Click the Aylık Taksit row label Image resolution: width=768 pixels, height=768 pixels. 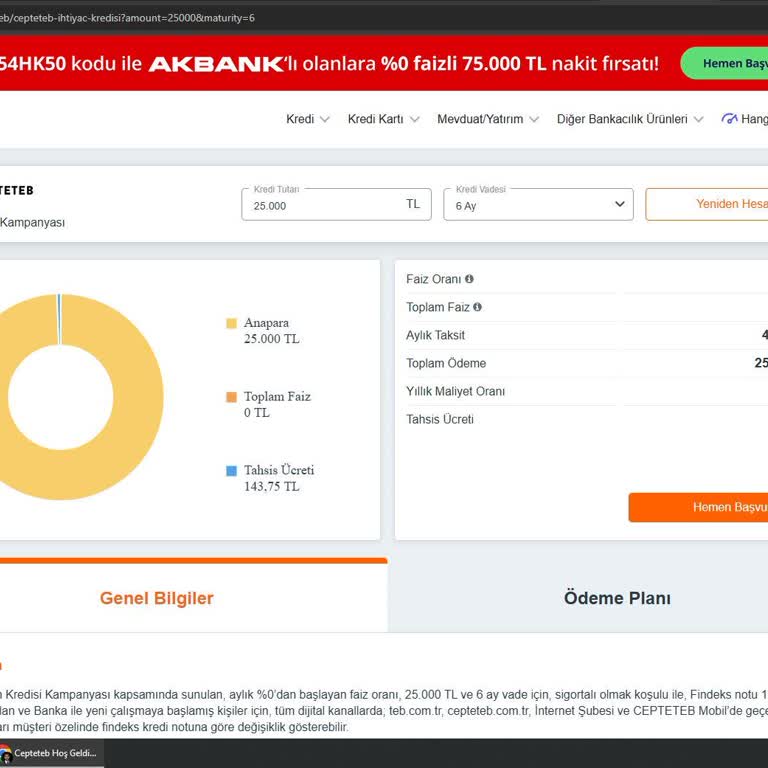(x=435, y=335)
